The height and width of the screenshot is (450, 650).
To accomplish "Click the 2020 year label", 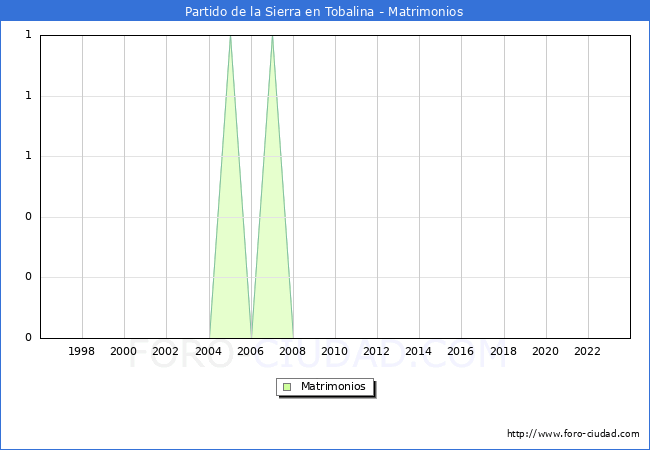I will coord(545,351).
